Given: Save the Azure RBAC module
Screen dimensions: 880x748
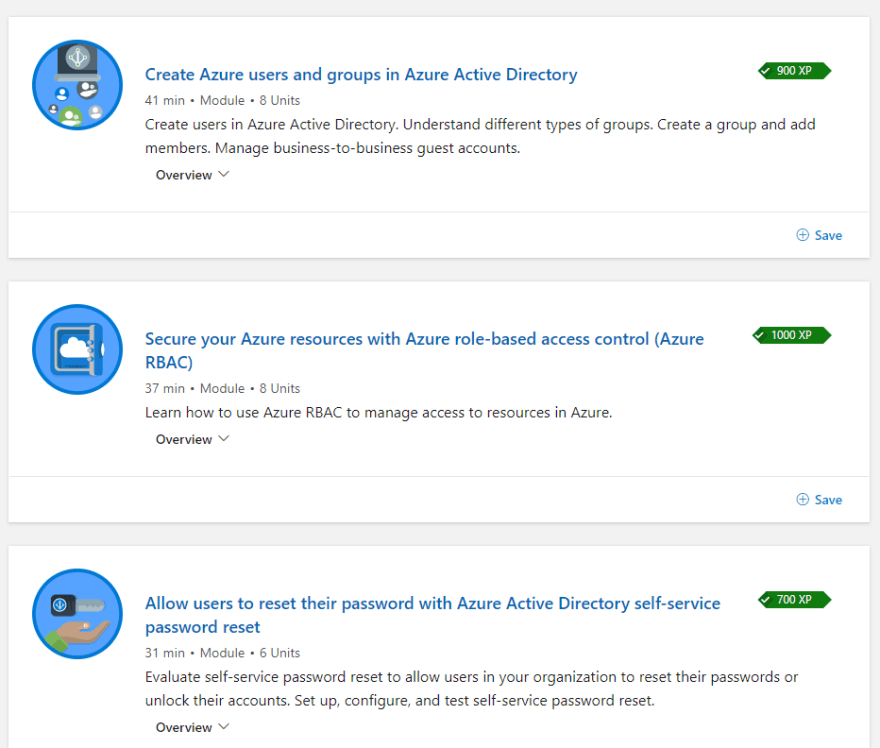Looking at the screenshot, I should point(819,499).
